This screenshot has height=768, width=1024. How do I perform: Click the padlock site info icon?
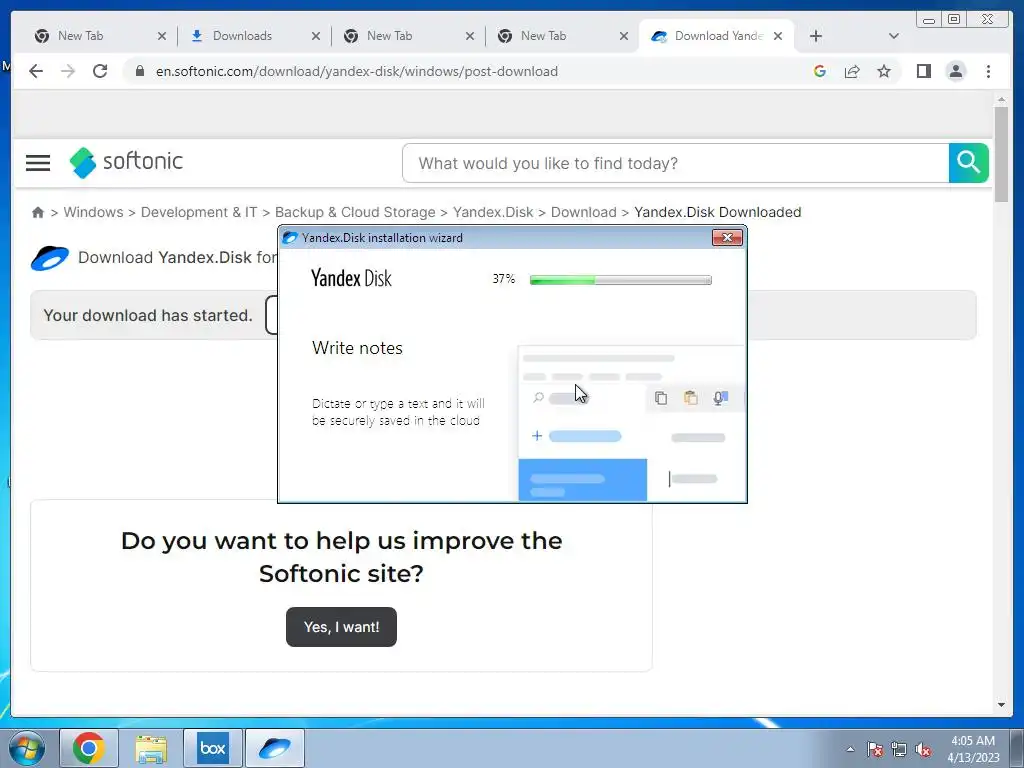(x=139, y=71)
